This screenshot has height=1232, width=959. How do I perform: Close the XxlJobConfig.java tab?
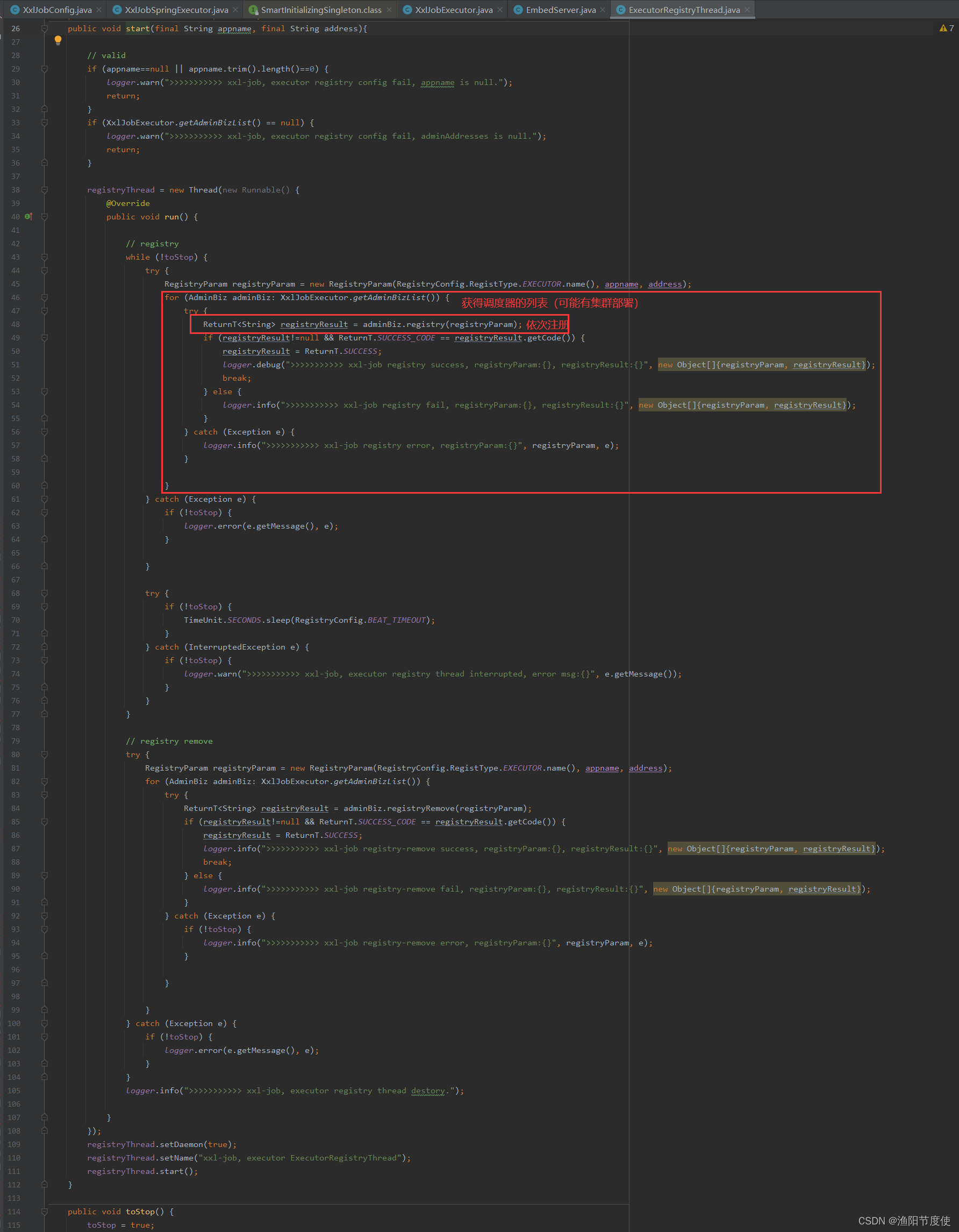[99, 10]
